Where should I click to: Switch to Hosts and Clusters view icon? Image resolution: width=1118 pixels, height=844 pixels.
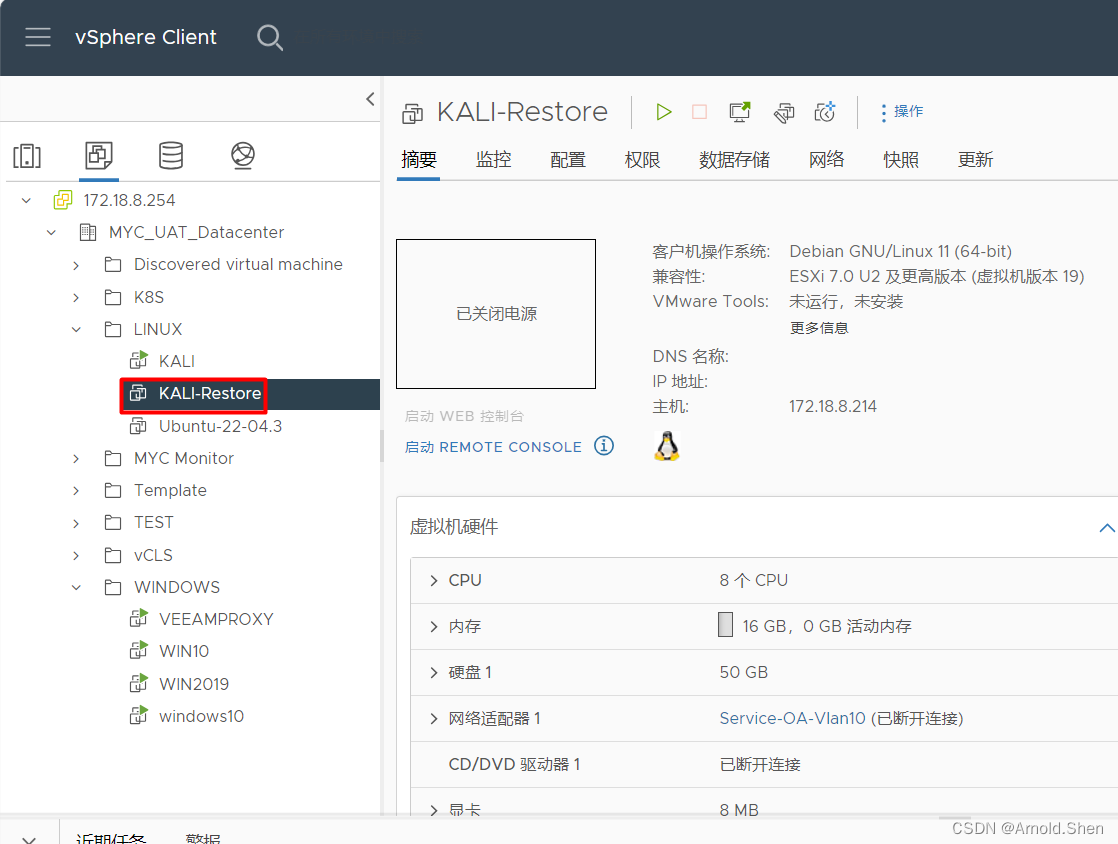(x=27, y=155)
